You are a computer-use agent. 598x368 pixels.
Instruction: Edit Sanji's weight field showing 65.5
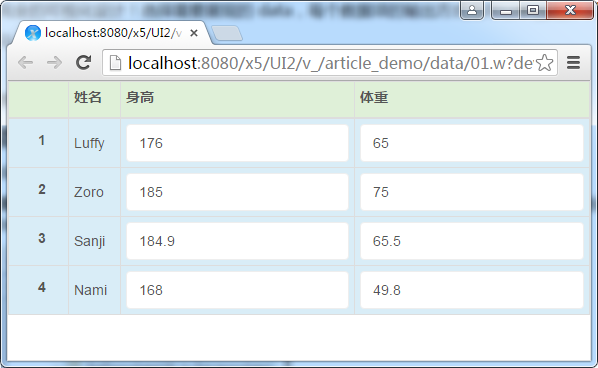472,241
